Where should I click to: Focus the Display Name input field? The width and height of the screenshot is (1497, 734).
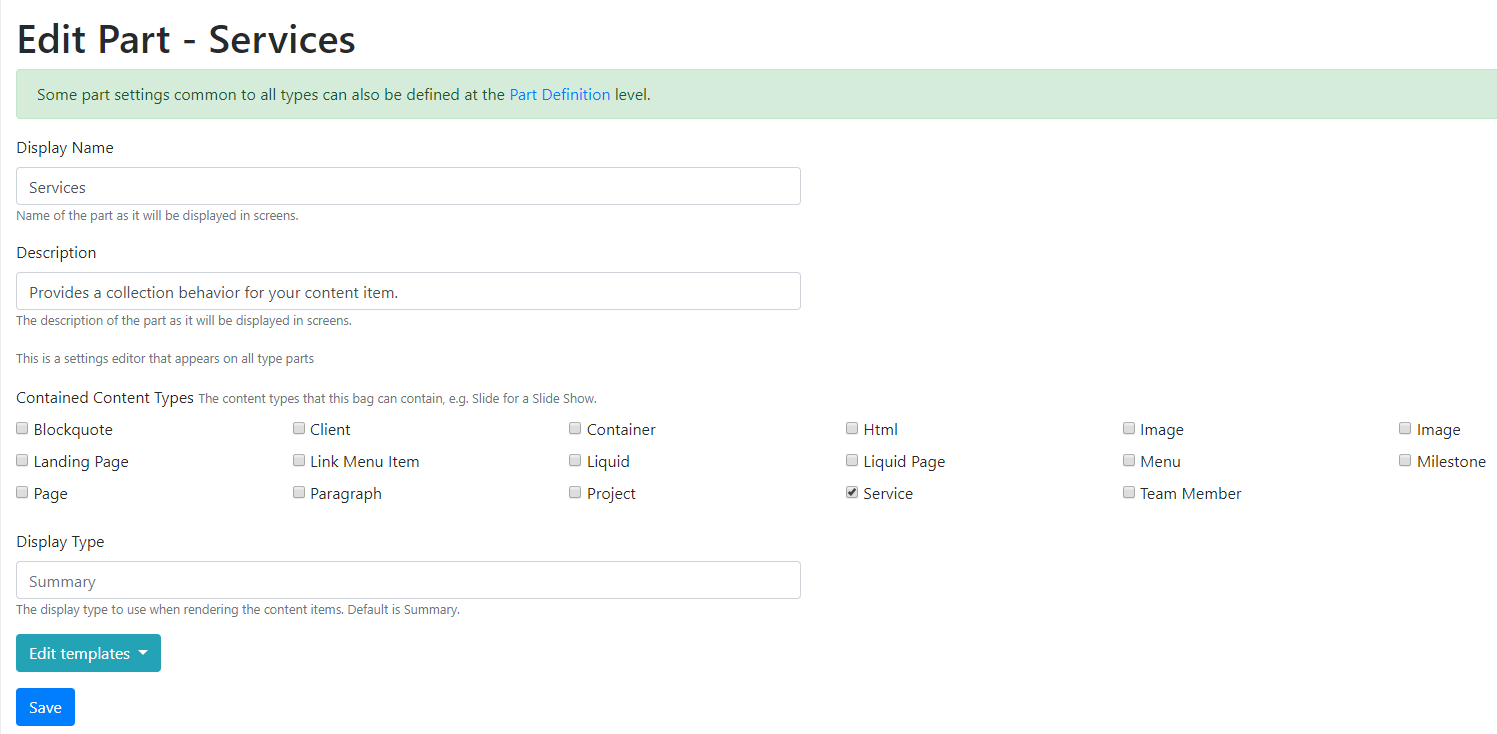click(408, 186)
